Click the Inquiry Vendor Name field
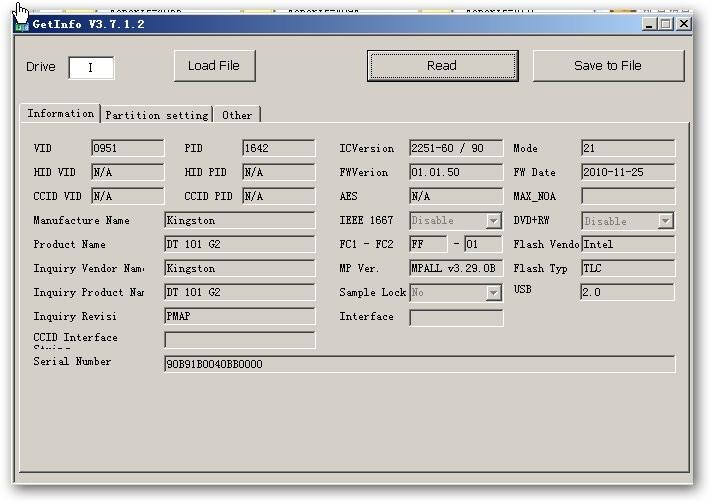This screenshot has height=503, width=711. [239, 269]
